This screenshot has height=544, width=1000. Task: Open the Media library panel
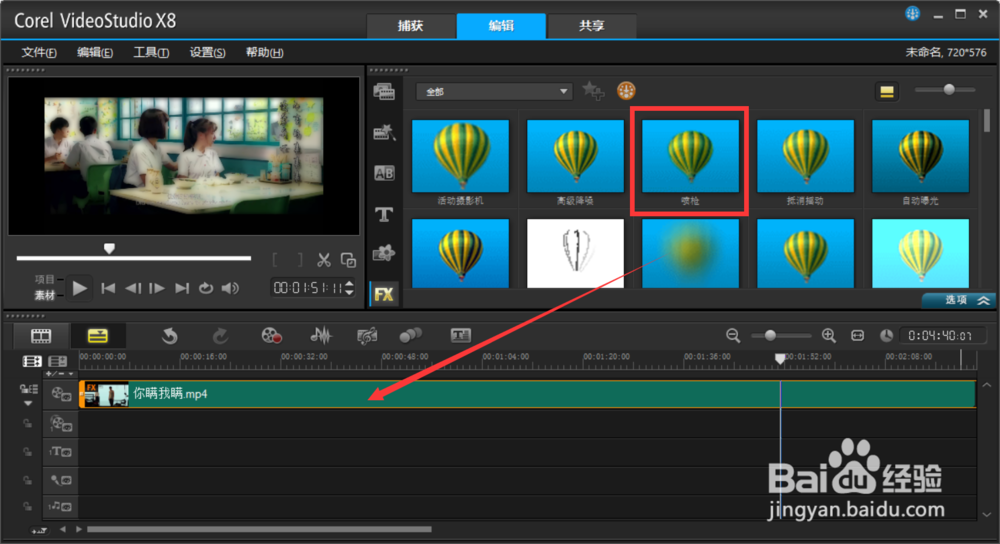click(x=384, y=92)
